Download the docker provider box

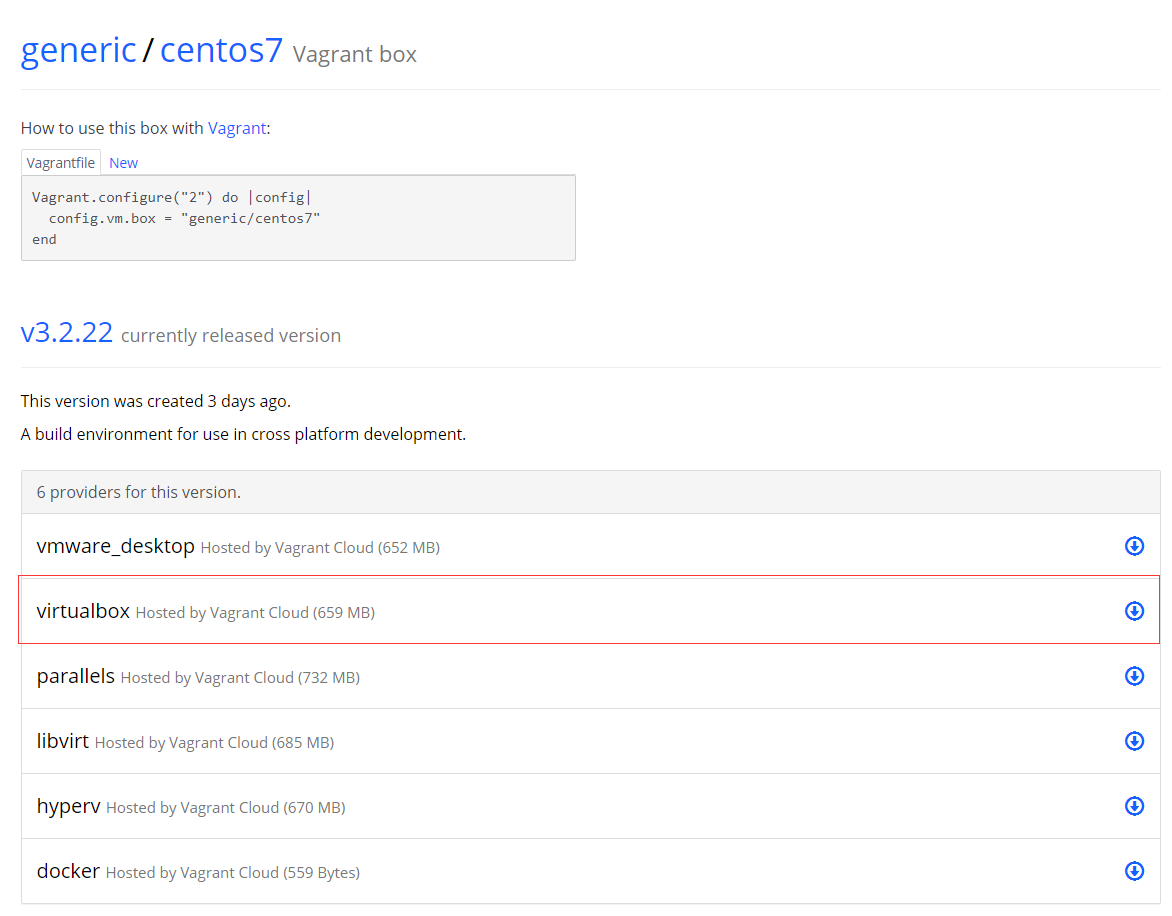(1134, 871)
